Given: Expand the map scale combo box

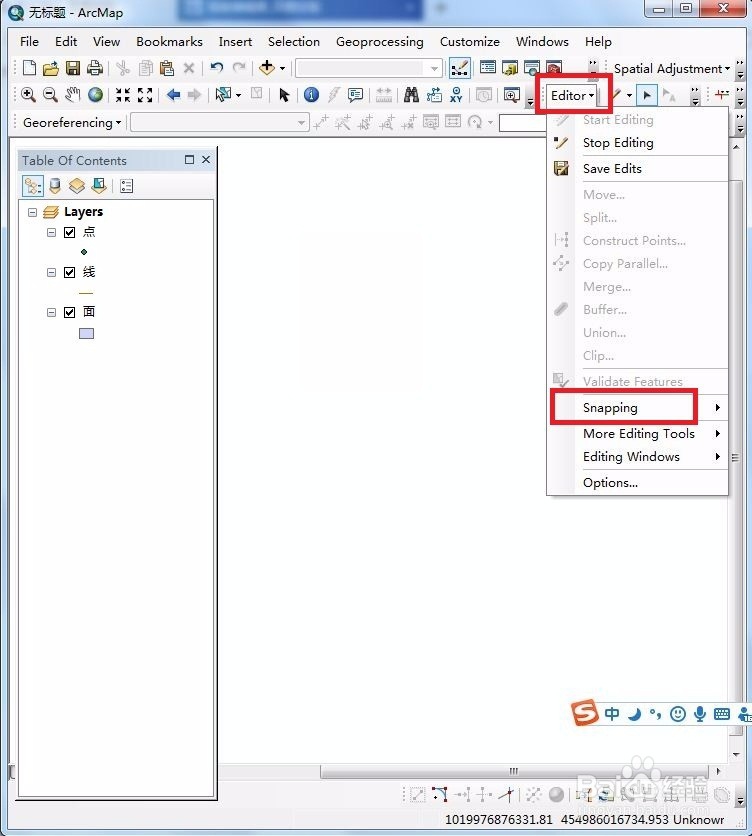Looking at the screenshot, I should [434, 68].
